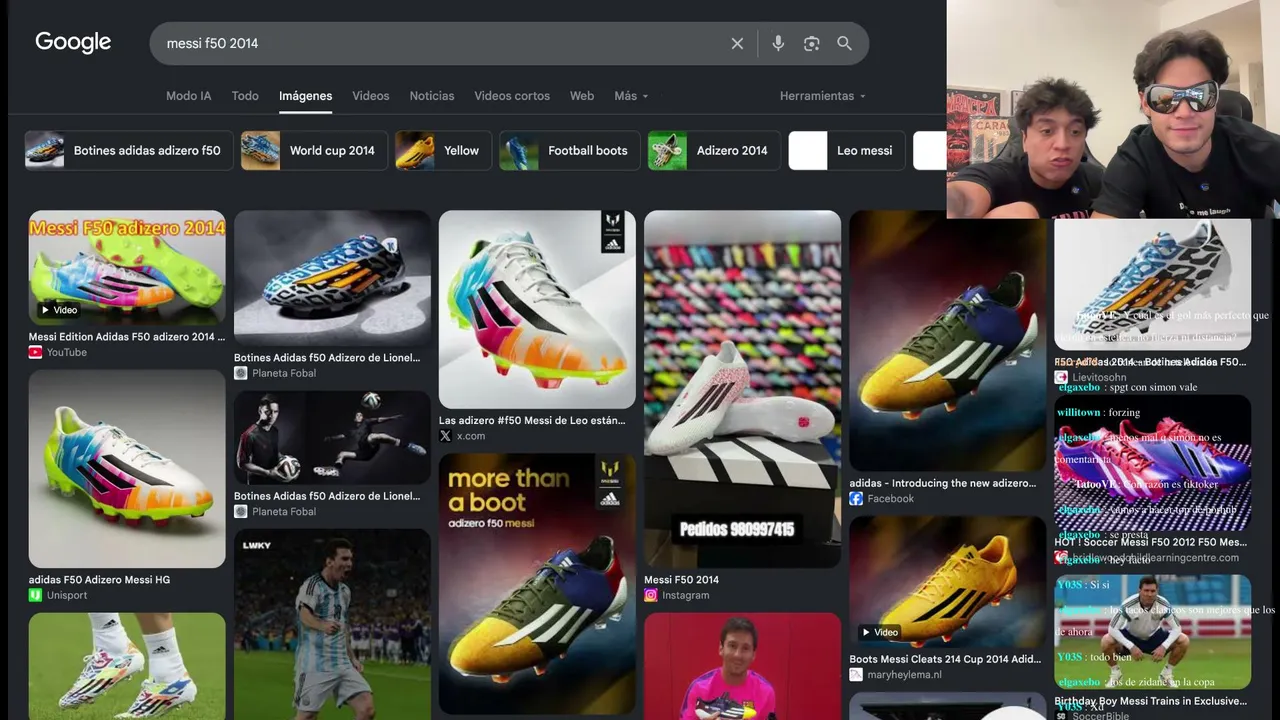Start voice search with the microphone icon
Viewport: 1280px width, 720px height.
(778, 44)
